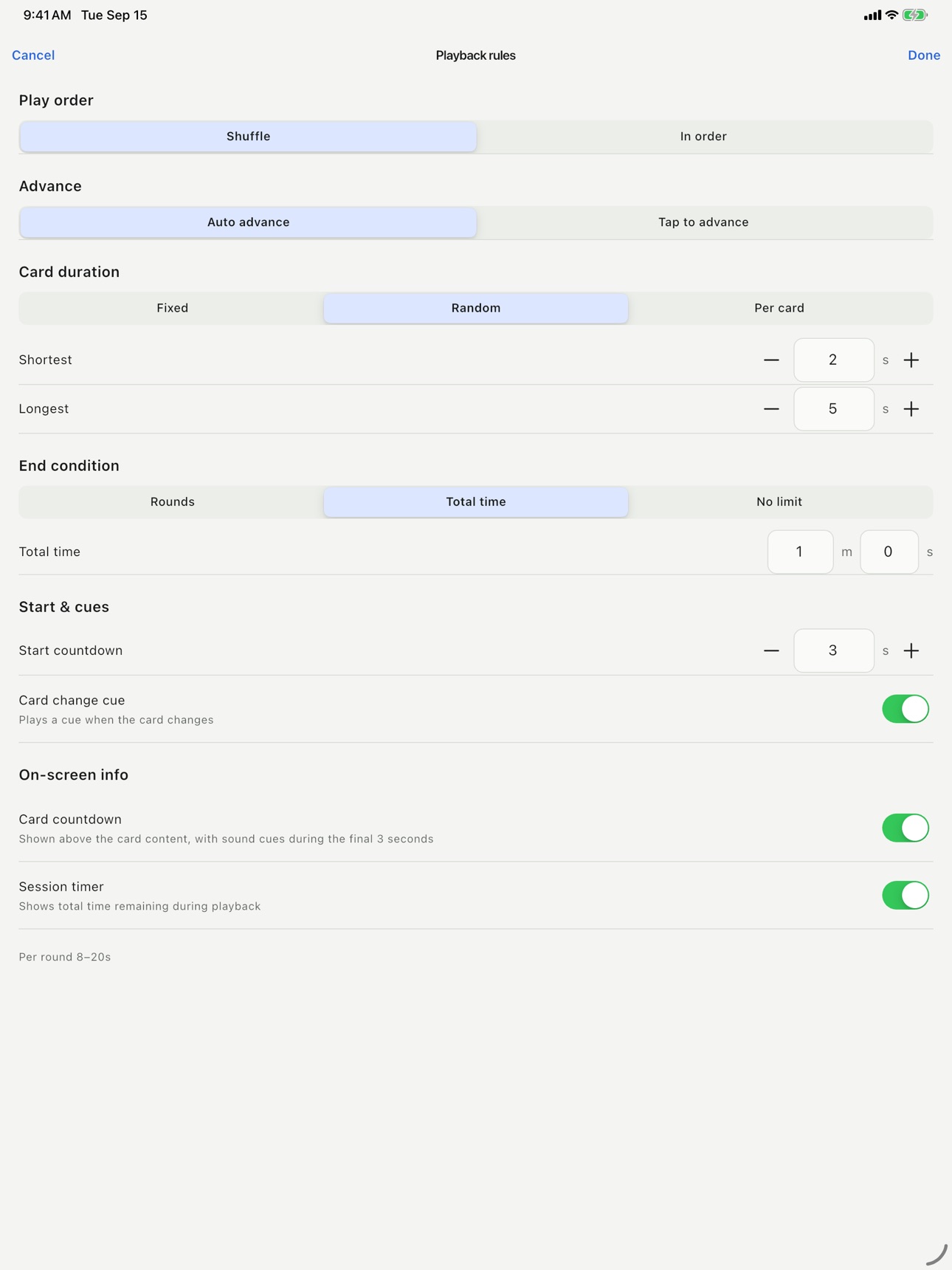Tap the Per round 8–20s footer text
This screenshot has height=1270, width=952.
click(x=65, y=957)
